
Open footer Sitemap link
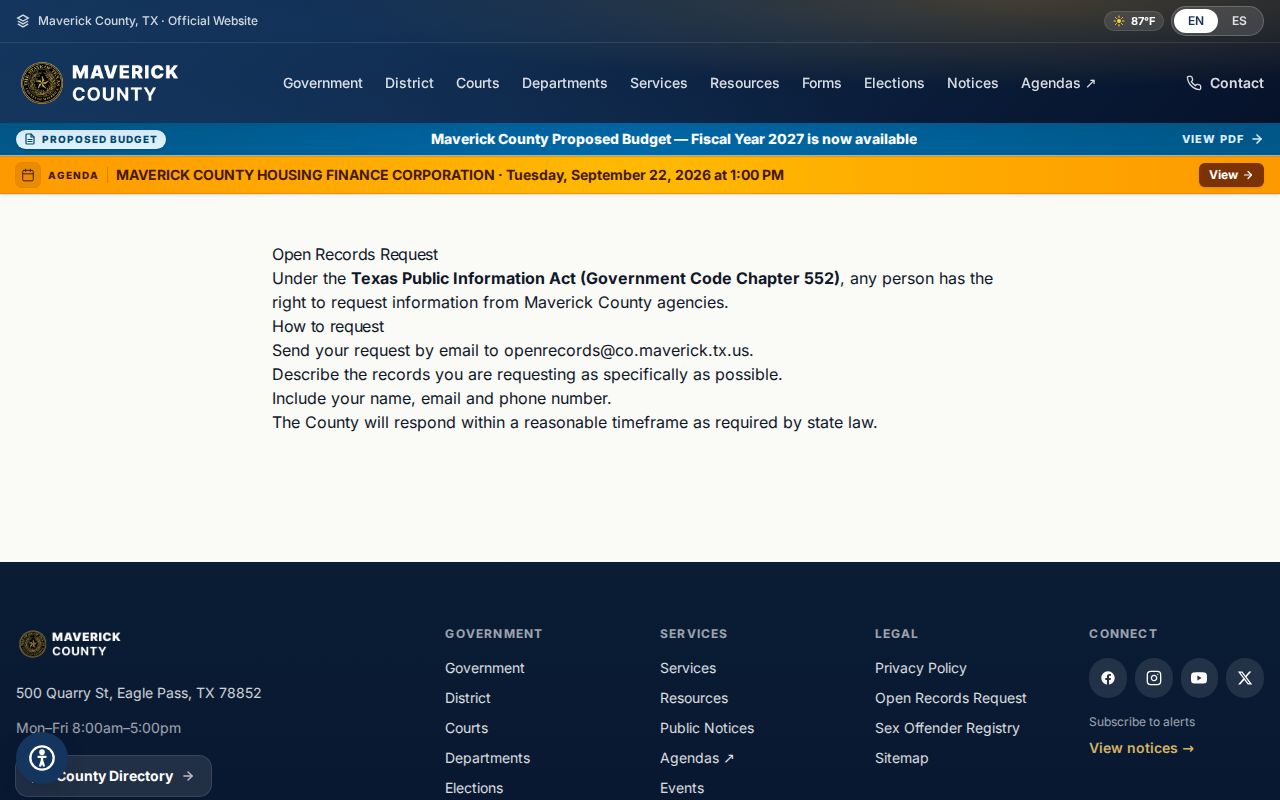tap(902, 758)
